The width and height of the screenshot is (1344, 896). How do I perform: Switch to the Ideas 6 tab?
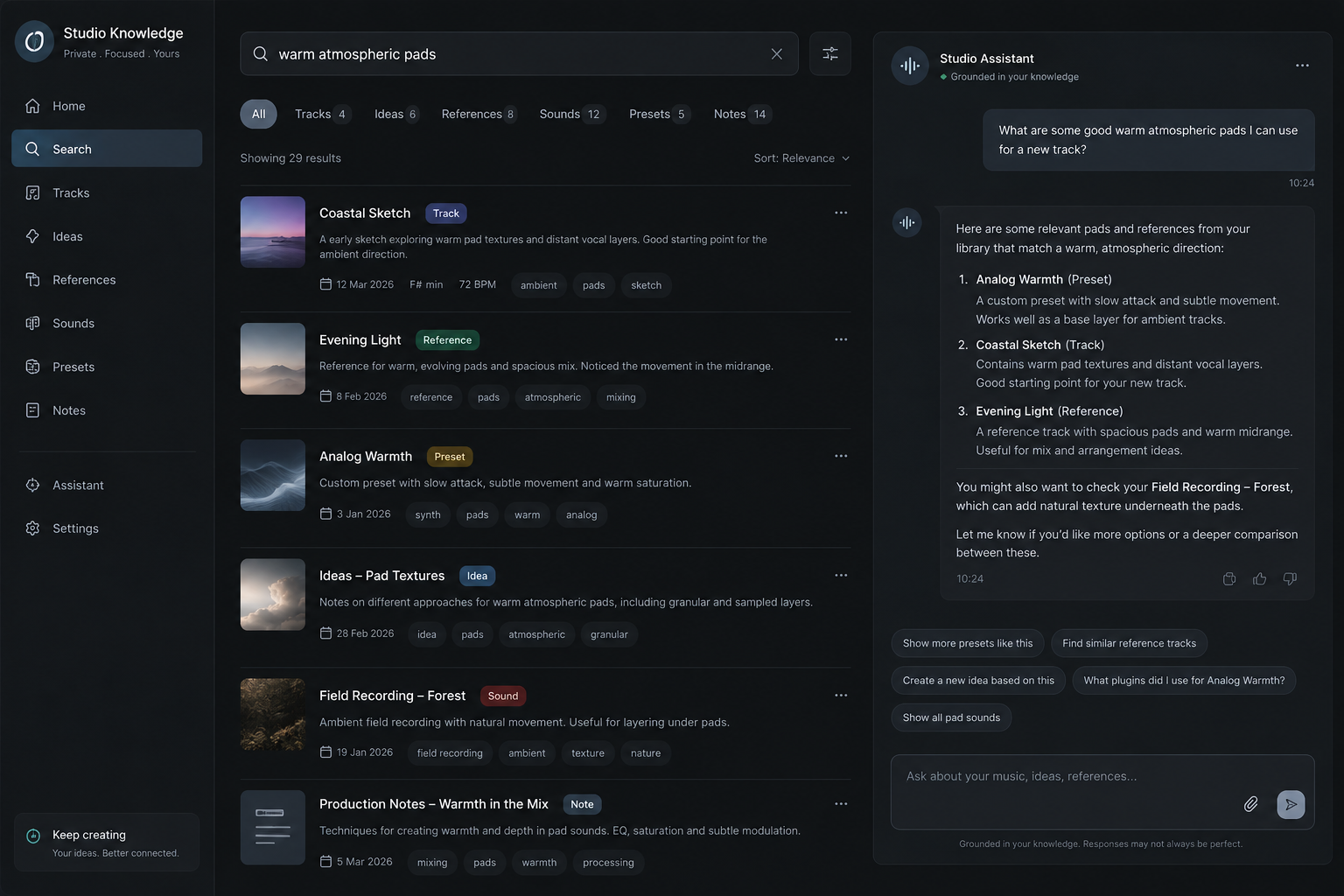click(x=396, y=115)
